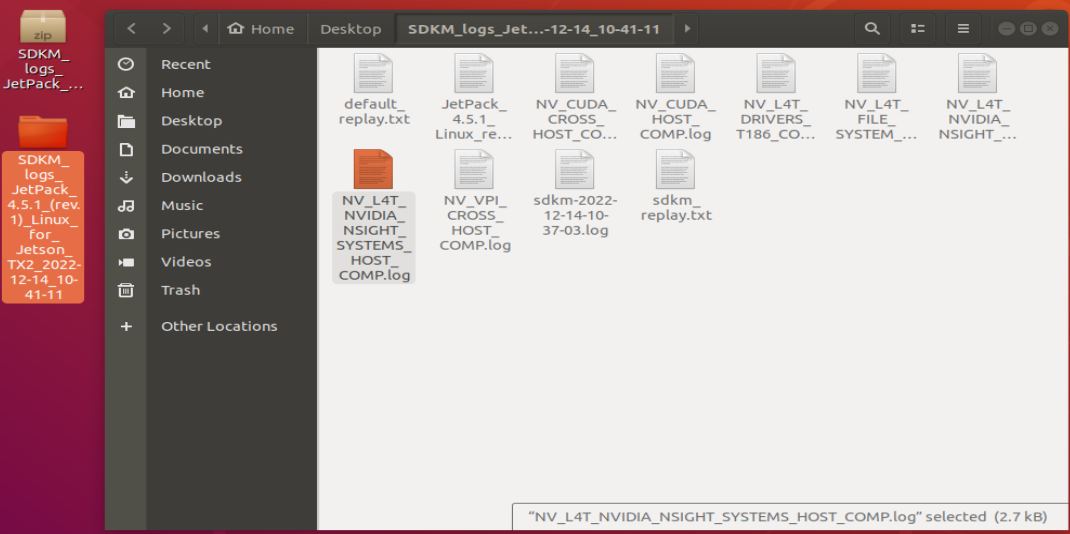The image size is (1070, 534).
Task: Open the Home path bar segment
Action: (x=262, y=29)
